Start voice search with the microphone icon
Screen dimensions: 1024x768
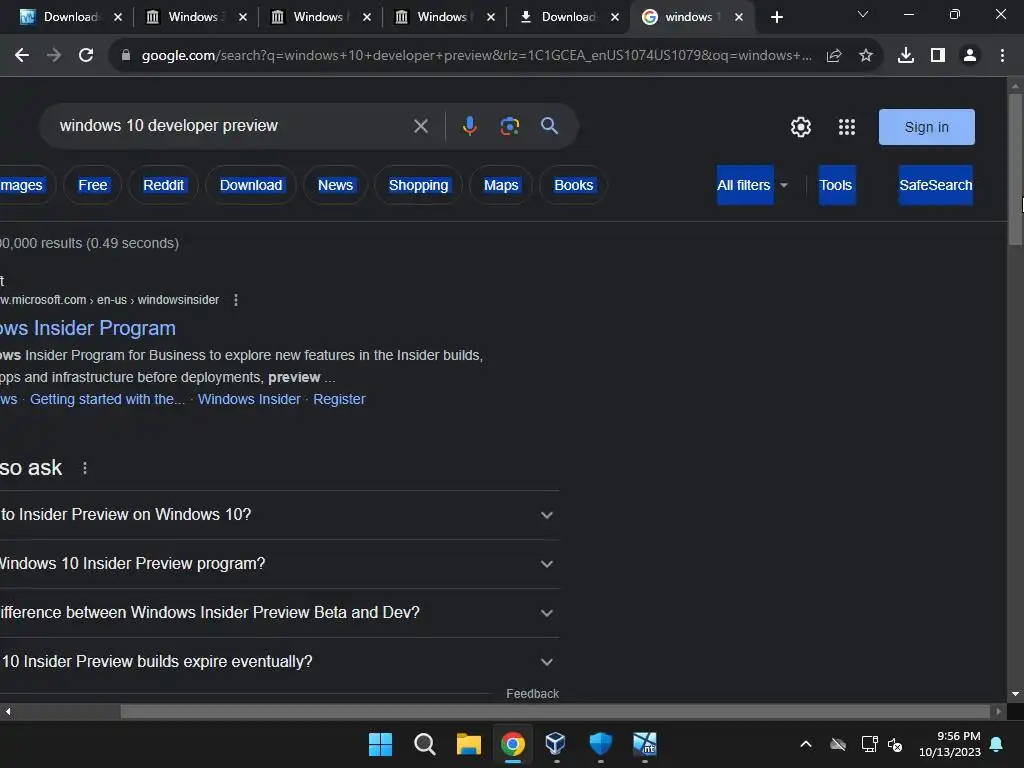click(470, 125)
